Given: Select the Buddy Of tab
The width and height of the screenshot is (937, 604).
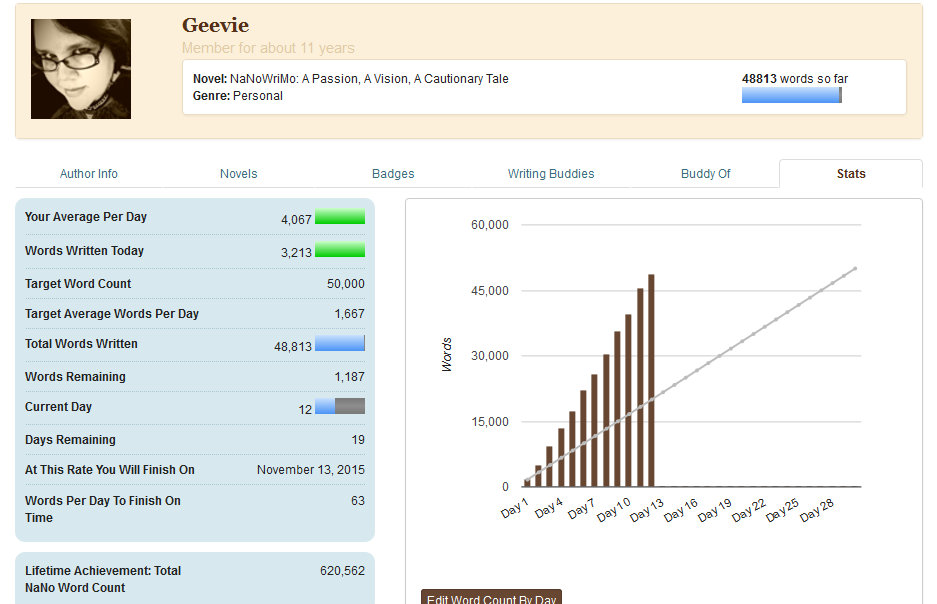Looking at the screenshot, I should tap(706, 174).
